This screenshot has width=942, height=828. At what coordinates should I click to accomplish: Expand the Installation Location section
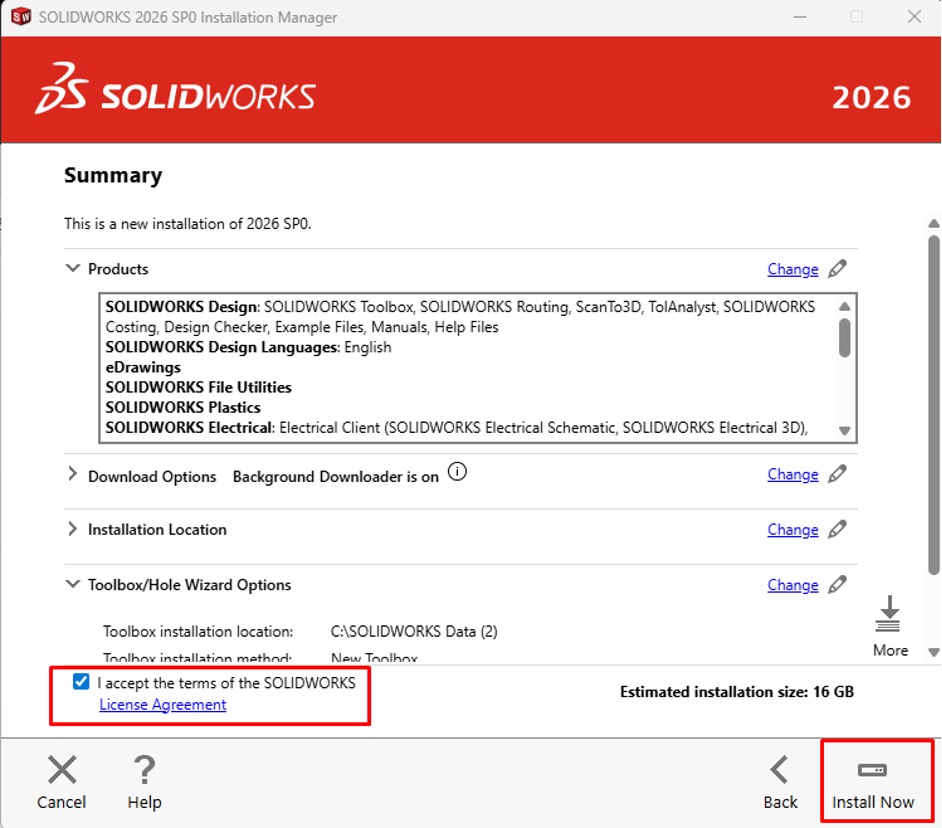point(73,529)
